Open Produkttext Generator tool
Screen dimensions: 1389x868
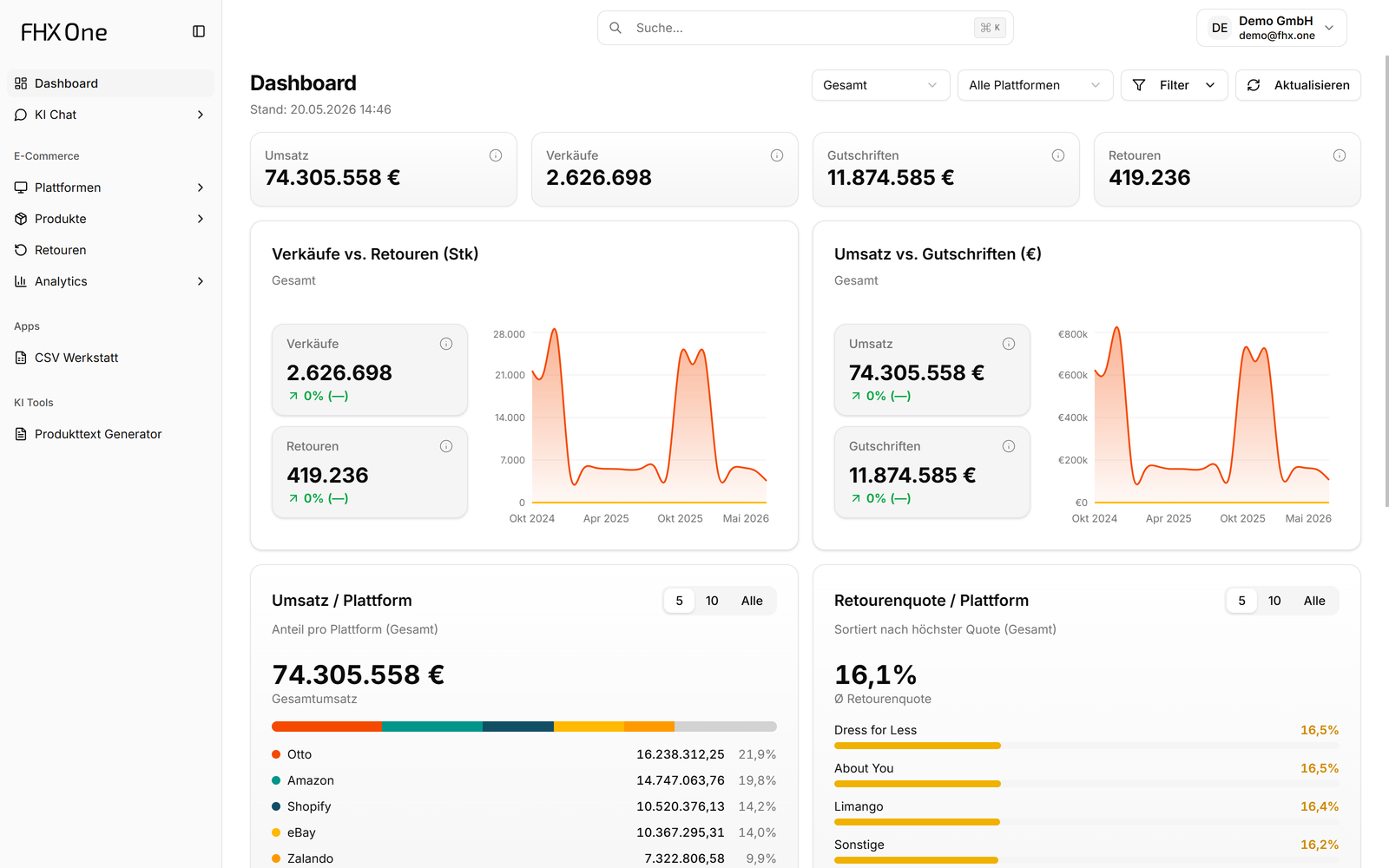(x=110, y=434)
